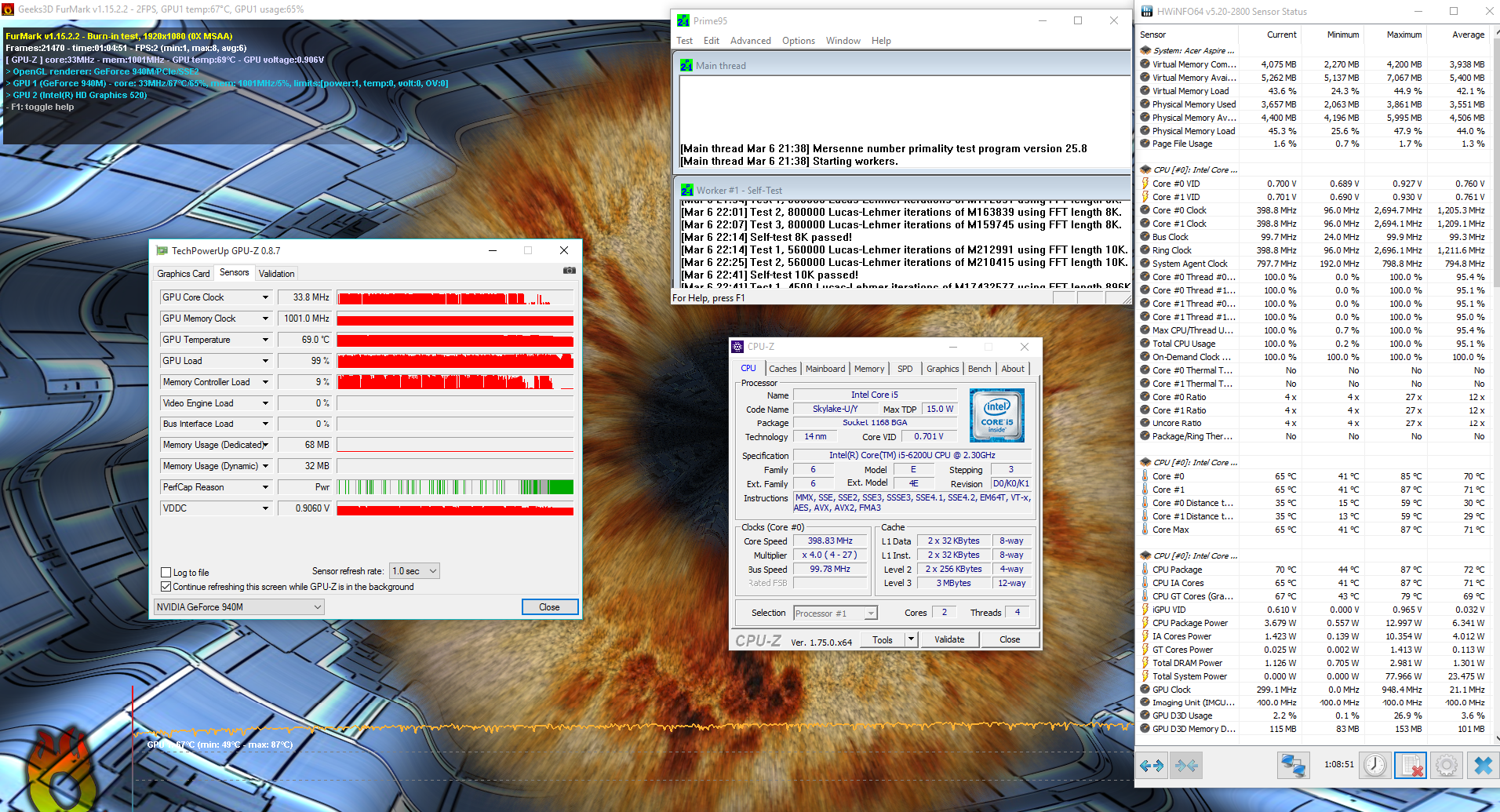Enable the Log to file checkbox
Viewport: 1500px width, 812px height.
(166, 573)
